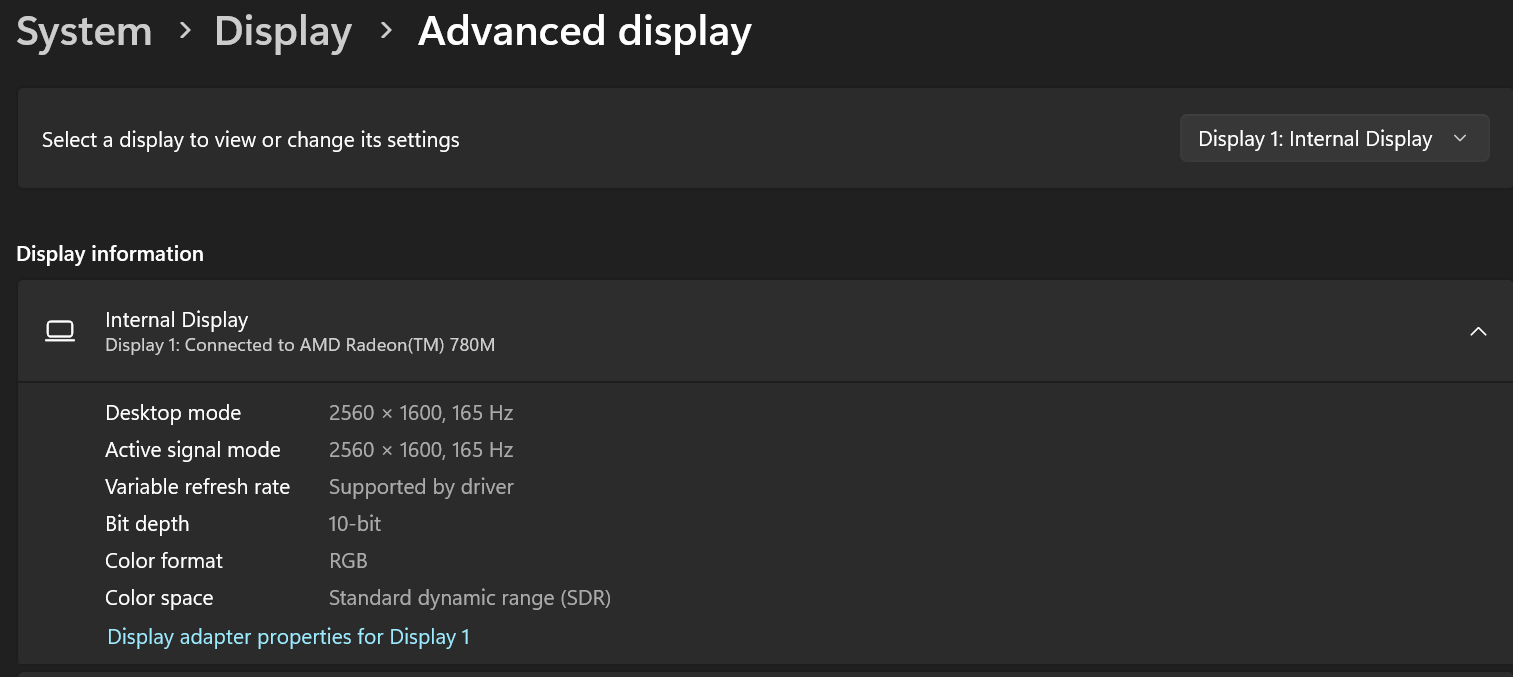Click the Active signal mode label
The width and height of the screenshot is (1513, 677).
pyautogui.click(x=193, y=450)
